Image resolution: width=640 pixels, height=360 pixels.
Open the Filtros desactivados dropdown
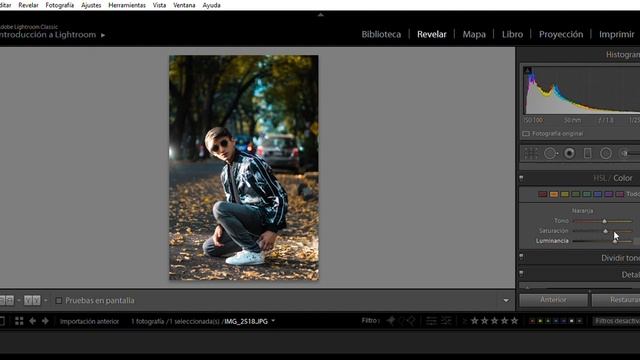point(617,321)
